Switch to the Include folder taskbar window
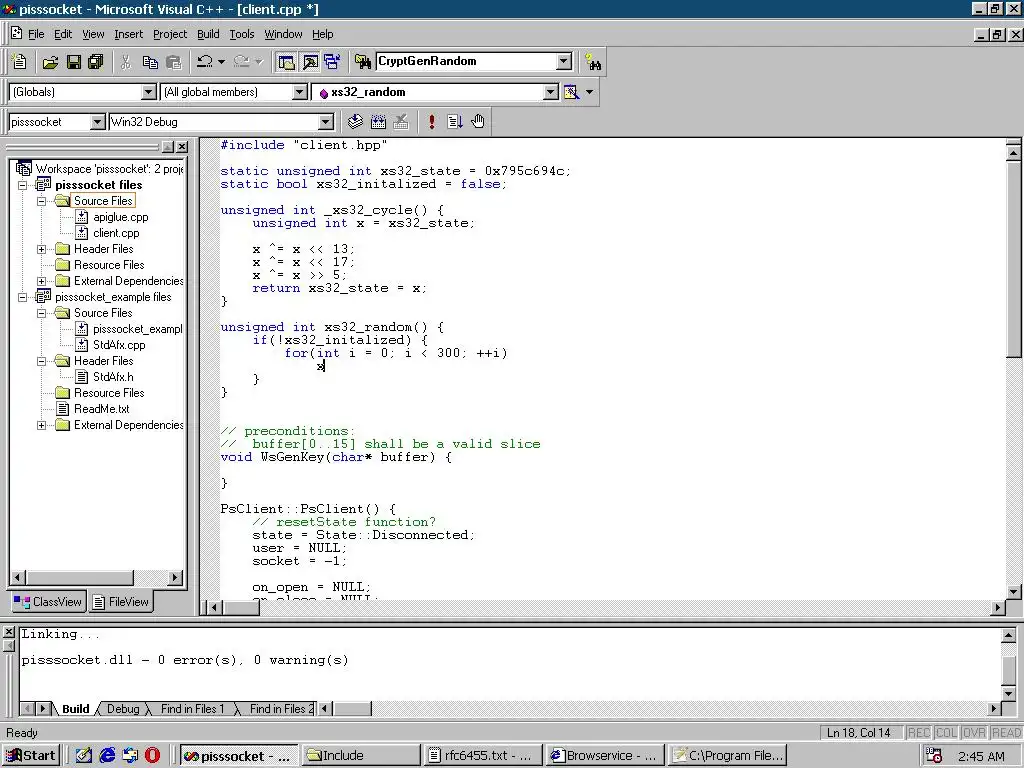 (x=360, y=756)
